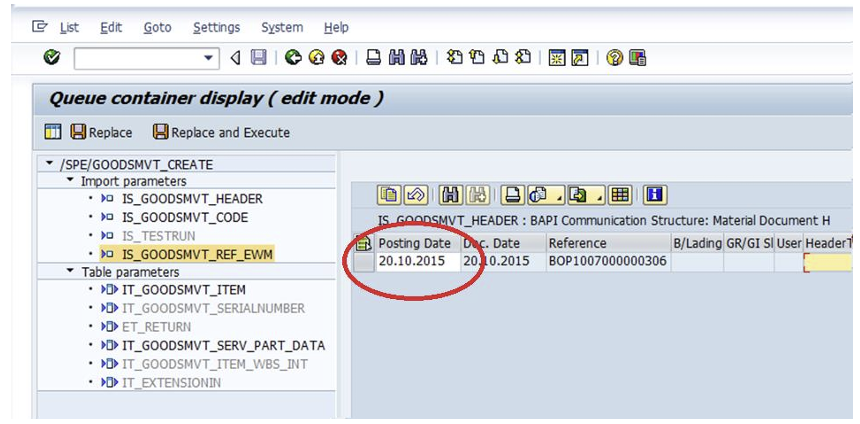The width and height of the screenshot is (860, 424).
Task: Collapse the /SPE/GOODSMVT_CREATE tree node
Action: click(50, 163)
